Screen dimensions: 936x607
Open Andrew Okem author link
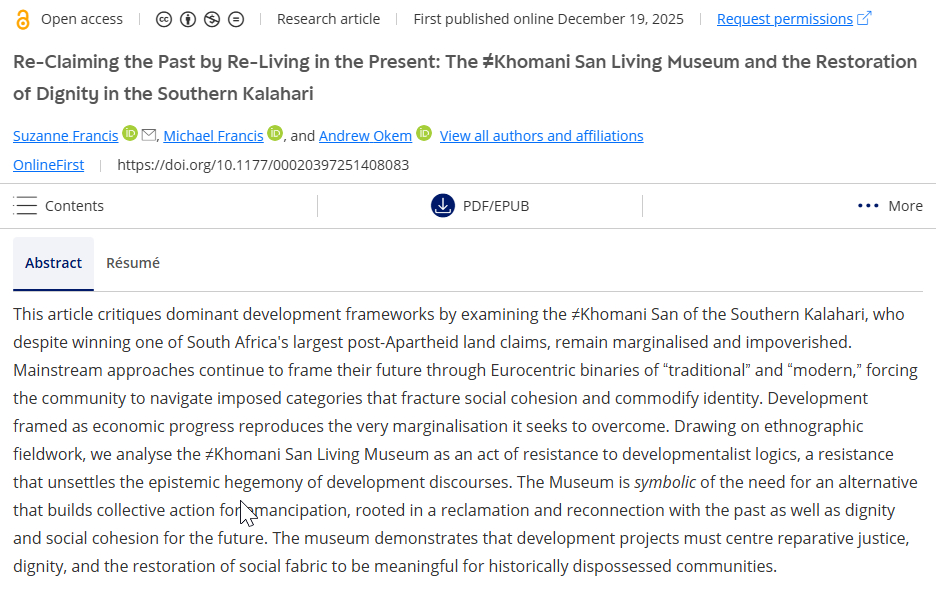[x=365, y=136]
